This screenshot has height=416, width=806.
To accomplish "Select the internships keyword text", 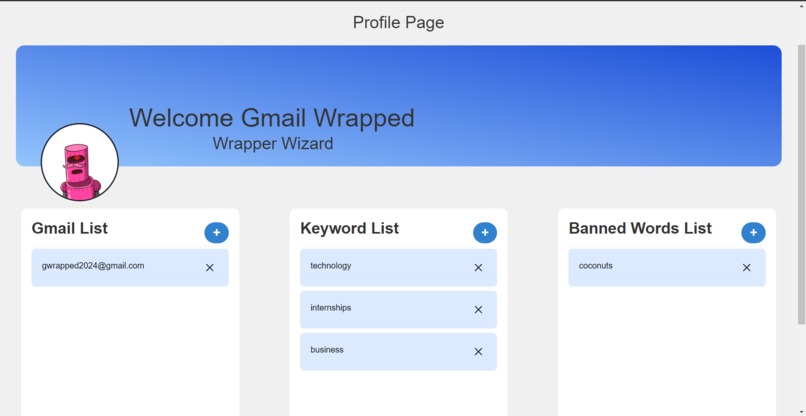I will [x=331, y=308].
